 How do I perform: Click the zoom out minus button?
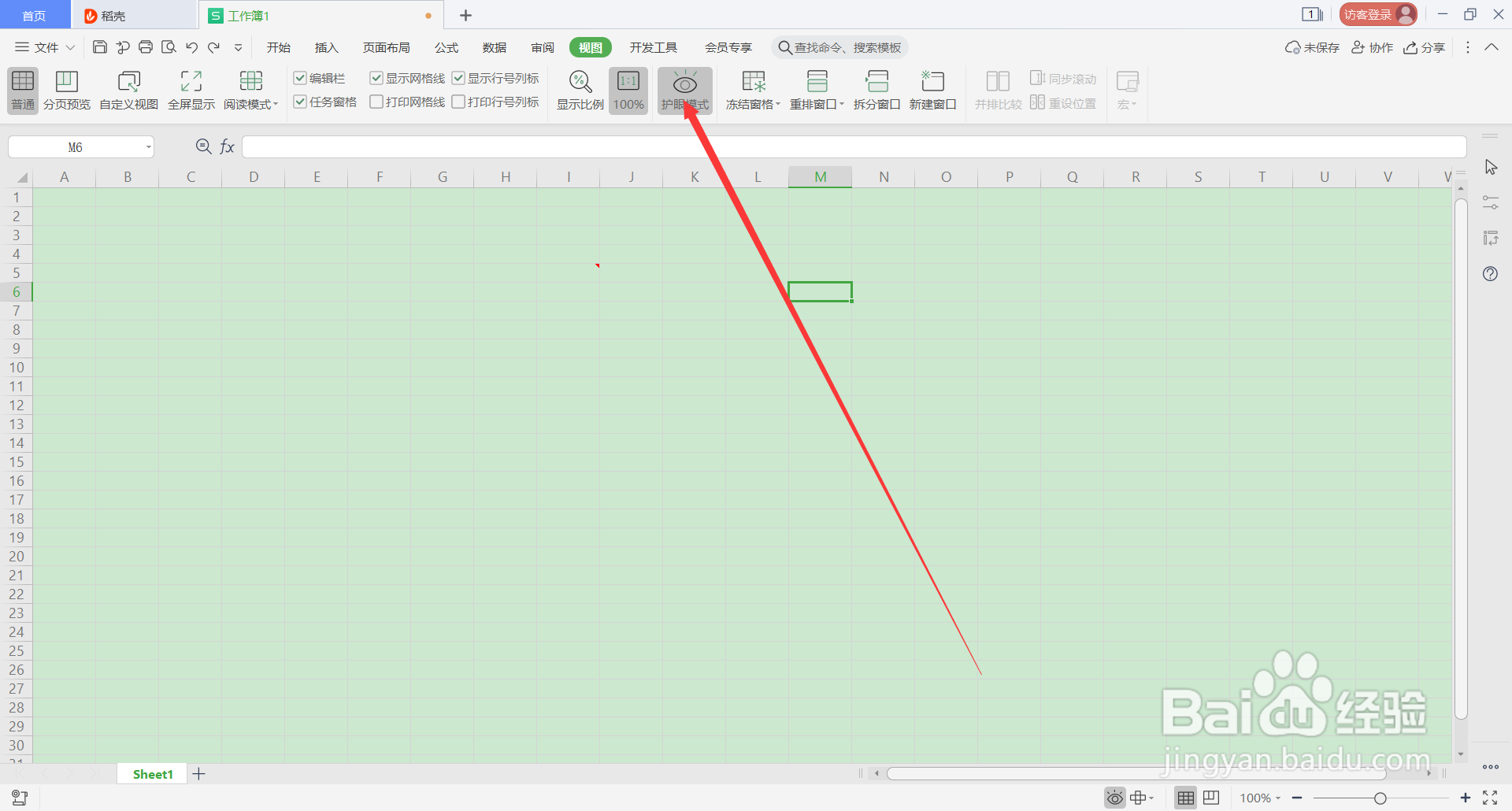[x=1297, y=798]
